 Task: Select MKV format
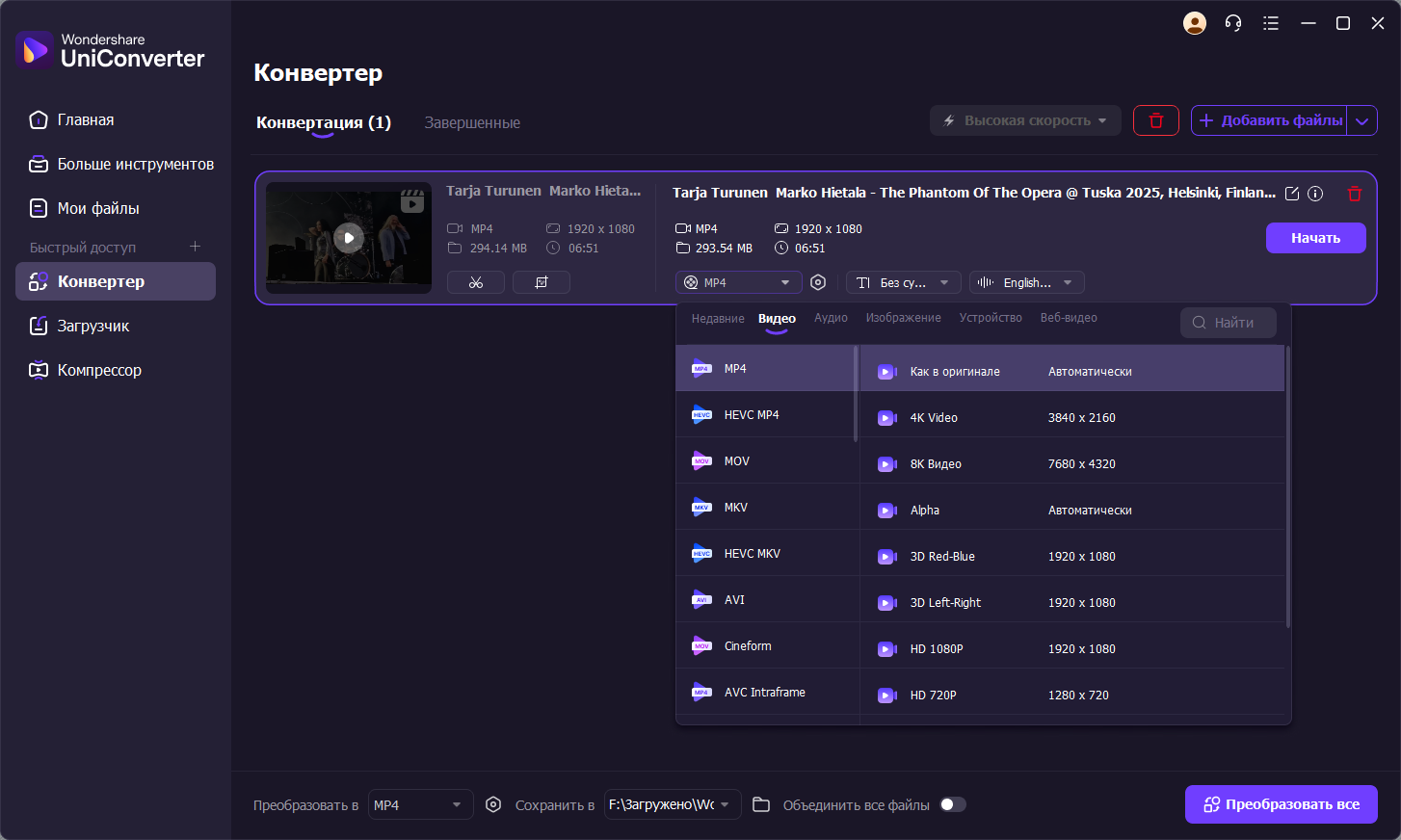coord(765,507)
